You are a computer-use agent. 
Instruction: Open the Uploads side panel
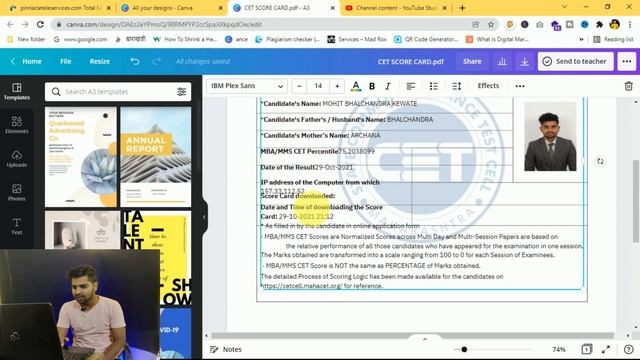[17, 159]
